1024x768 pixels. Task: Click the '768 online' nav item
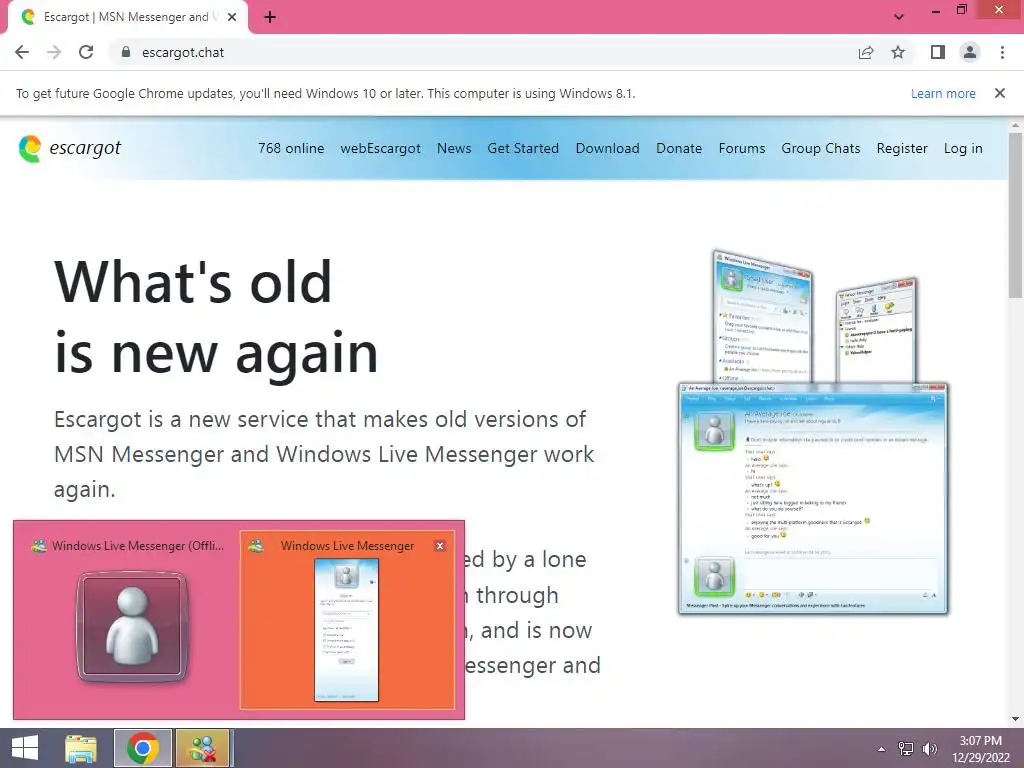pos(291,148)
